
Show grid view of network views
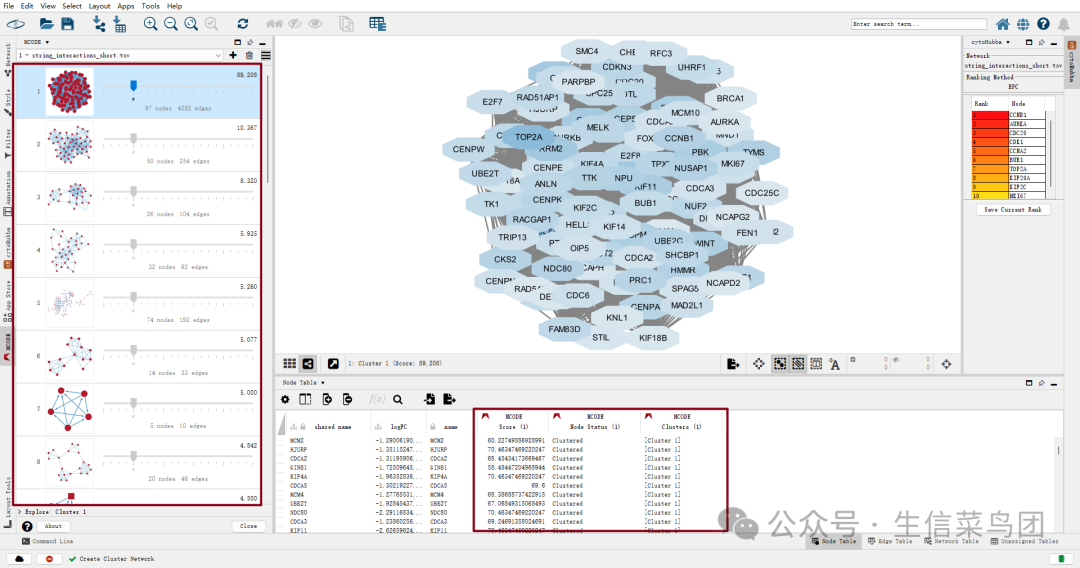click(290, 364)
